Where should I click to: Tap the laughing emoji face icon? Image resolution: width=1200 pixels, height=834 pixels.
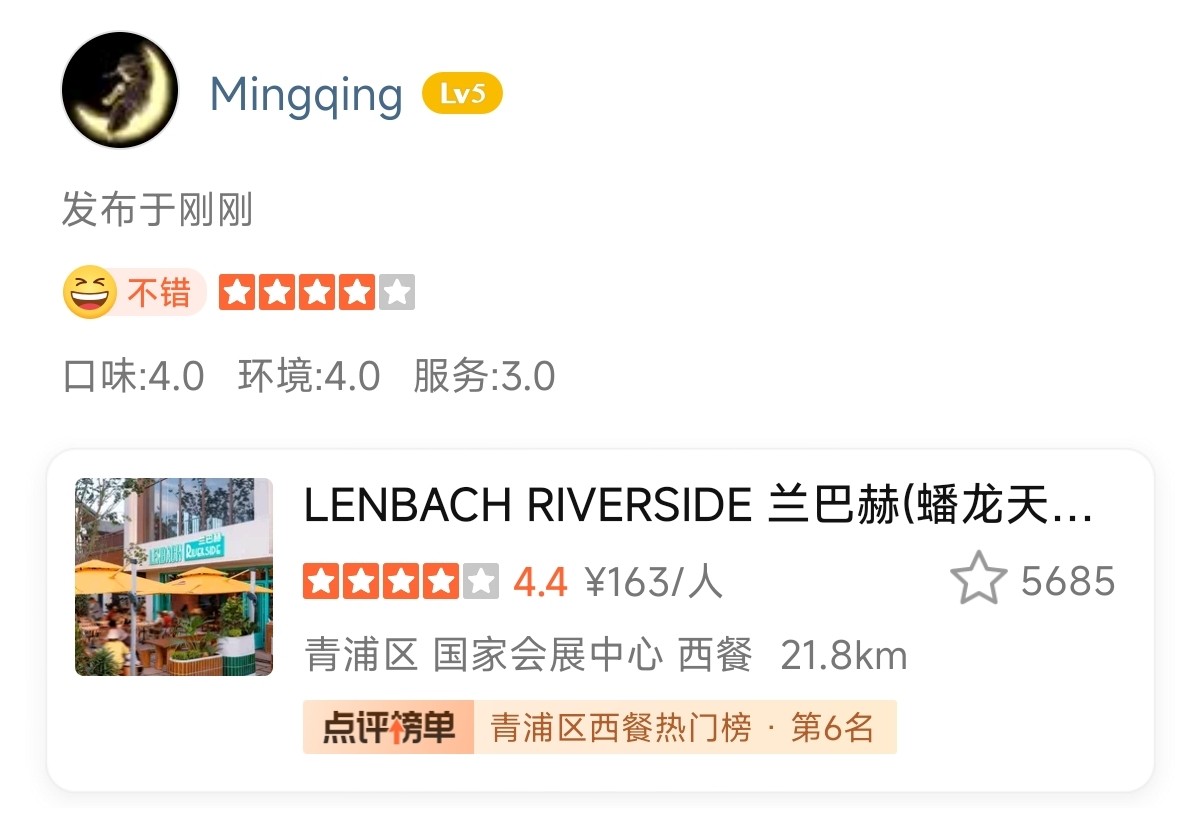tap(89, 293)
